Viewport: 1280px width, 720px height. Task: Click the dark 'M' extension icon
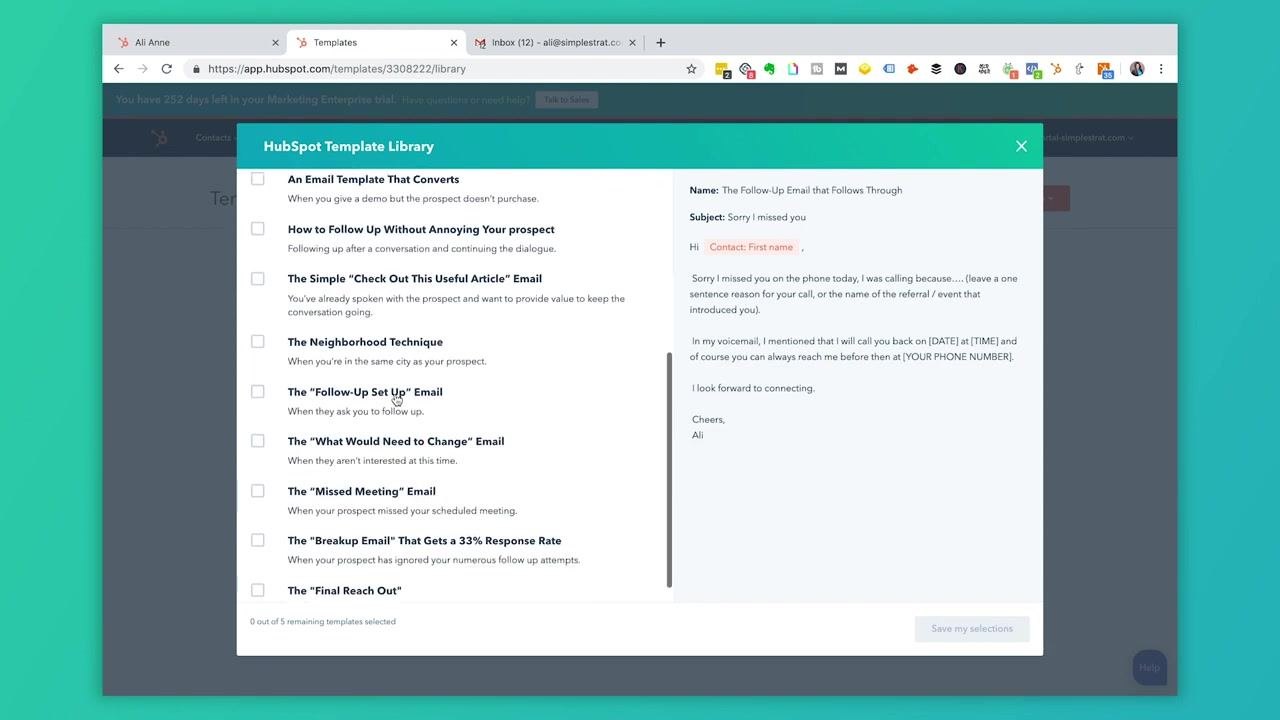pyautogui.click(x=840, y=69)
